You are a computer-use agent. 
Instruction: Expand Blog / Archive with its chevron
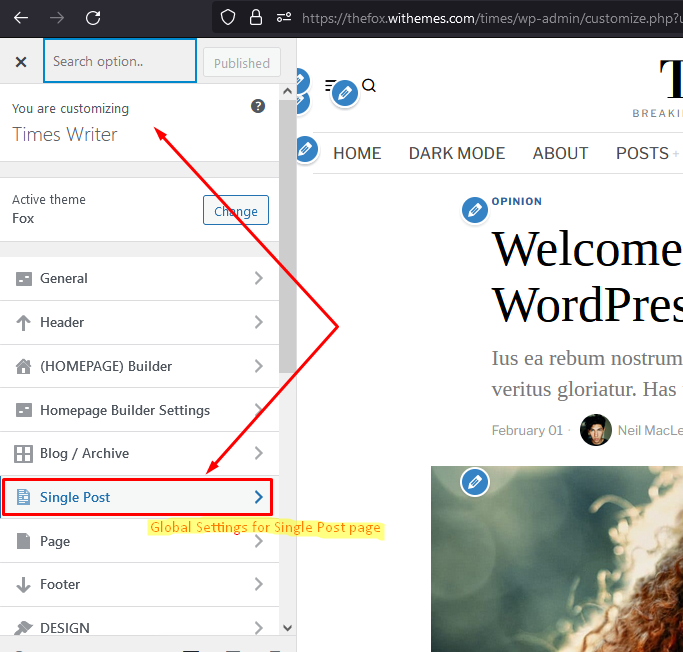[x=259, y=453]
